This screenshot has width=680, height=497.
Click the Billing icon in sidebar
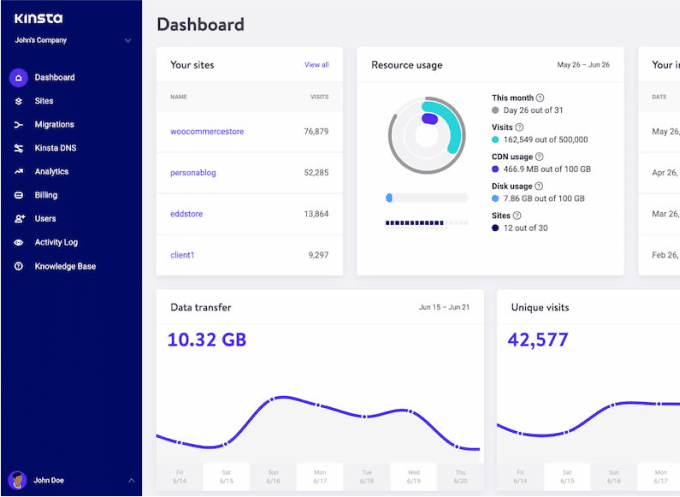[x=18, y=195]
